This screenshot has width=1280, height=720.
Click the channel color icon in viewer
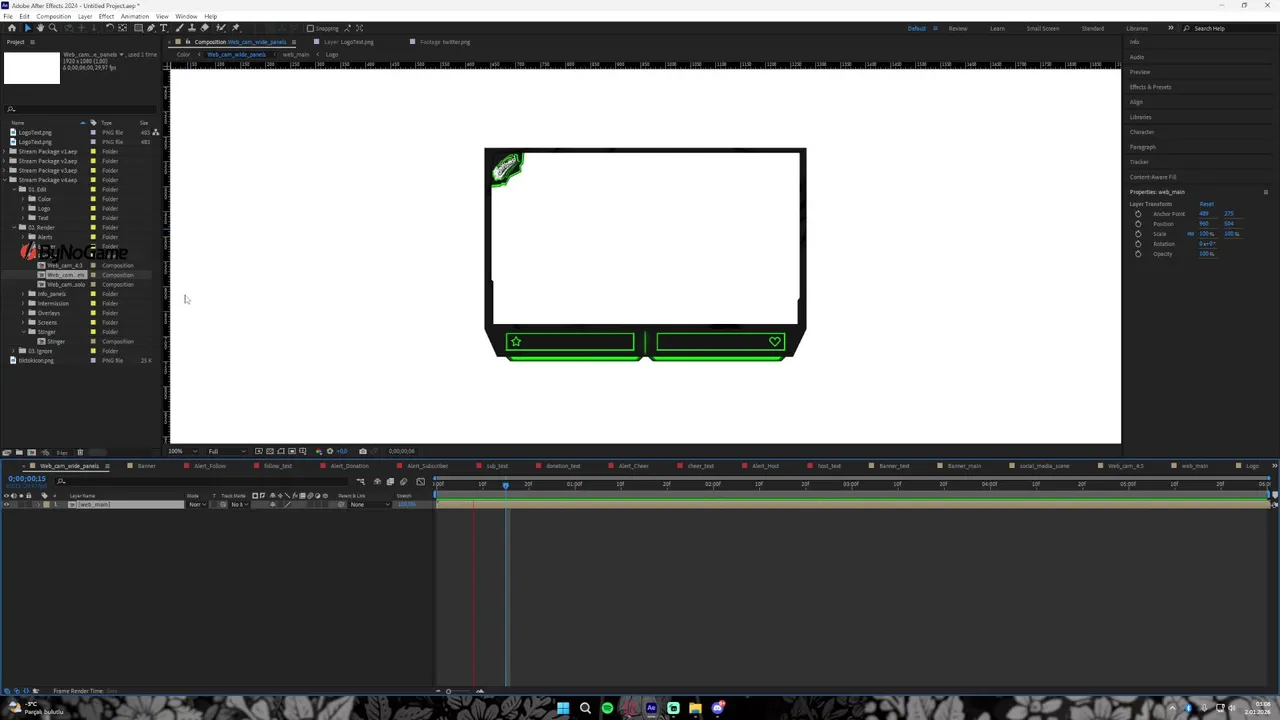tap(319, 451)
